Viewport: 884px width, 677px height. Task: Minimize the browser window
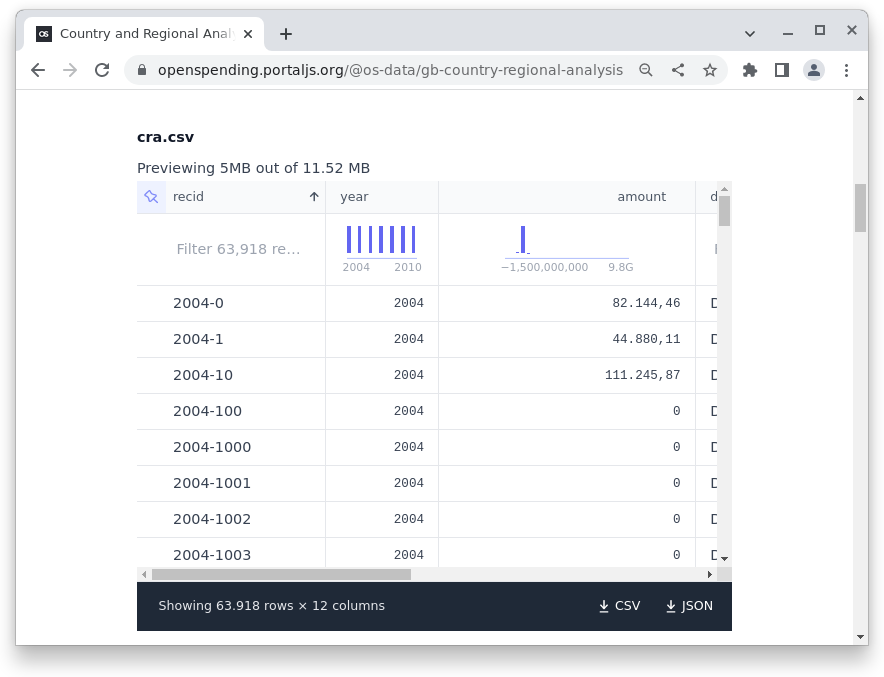[x=788, y=33]
